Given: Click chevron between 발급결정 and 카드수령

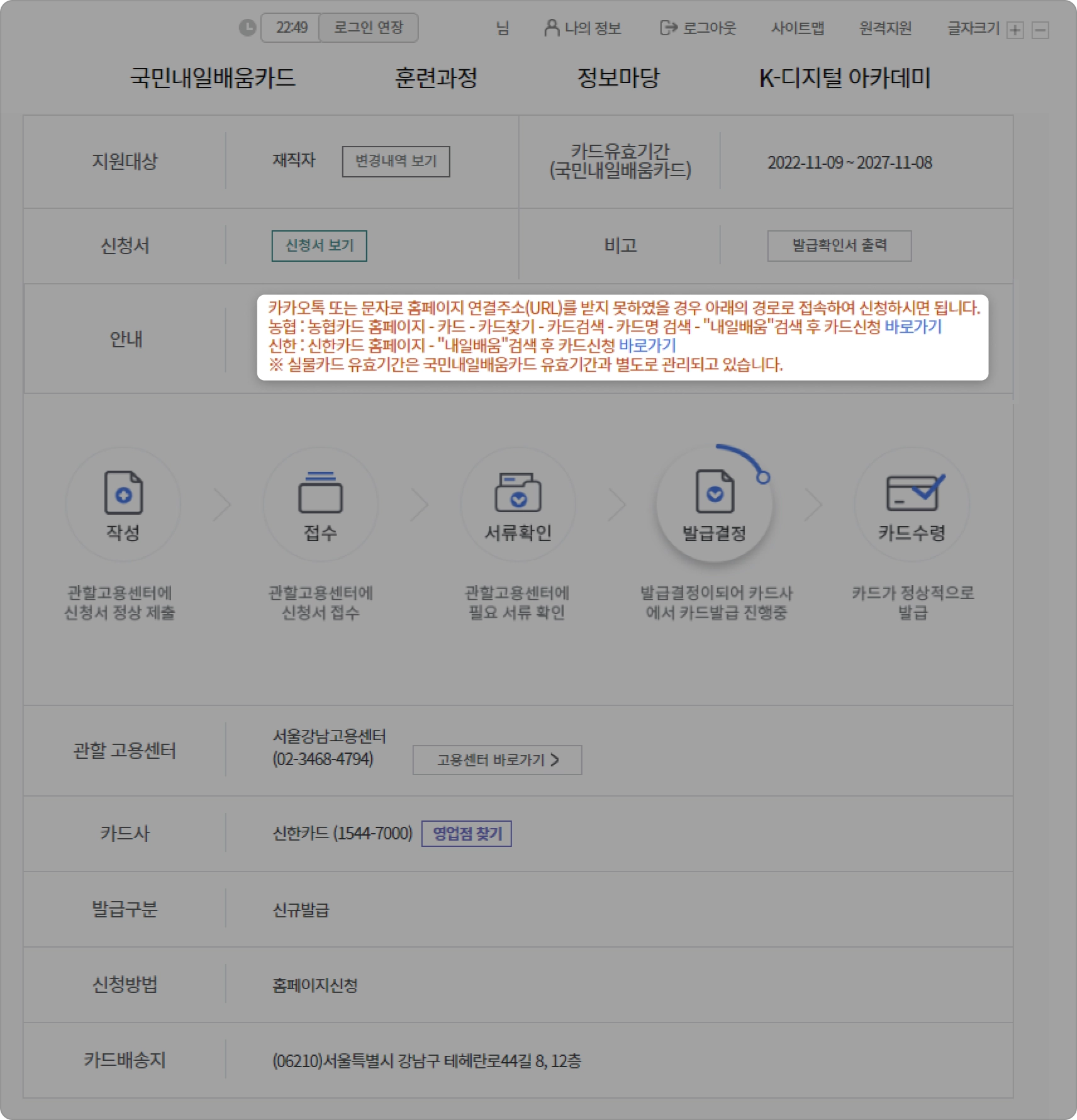Looking at the screenshot, I should click(x=813, y=505).
